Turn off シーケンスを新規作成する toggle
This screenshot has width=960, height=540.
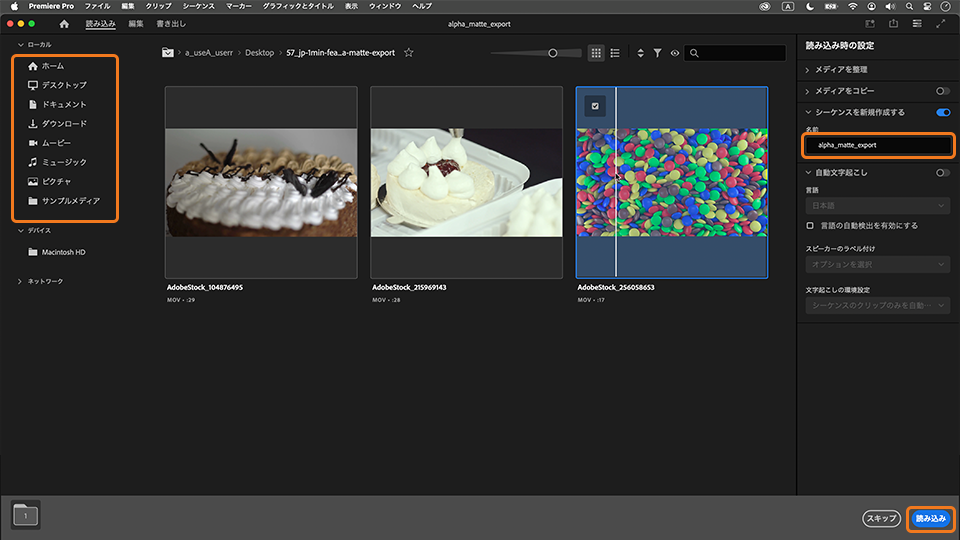[x=942, y=112]
